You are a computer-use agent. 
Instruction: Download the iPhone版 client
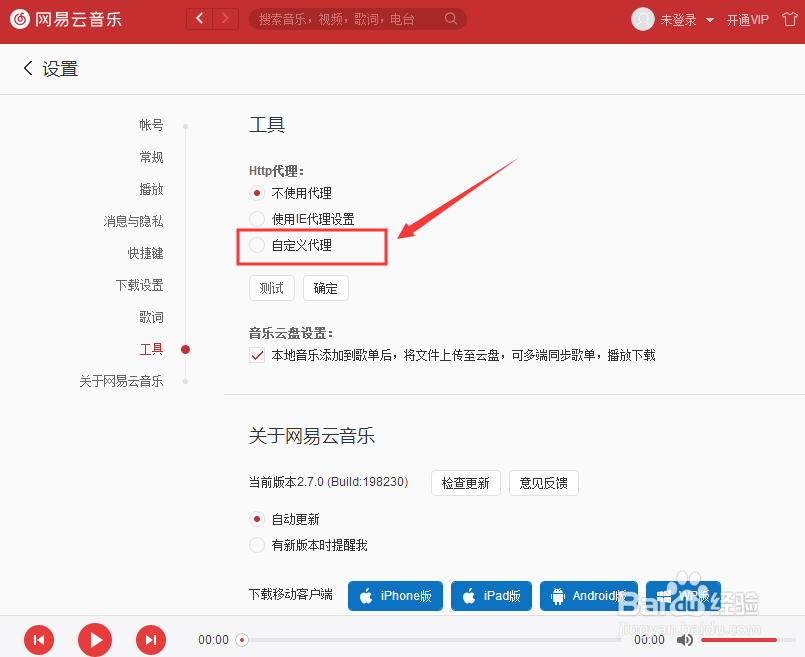(395, 596)
